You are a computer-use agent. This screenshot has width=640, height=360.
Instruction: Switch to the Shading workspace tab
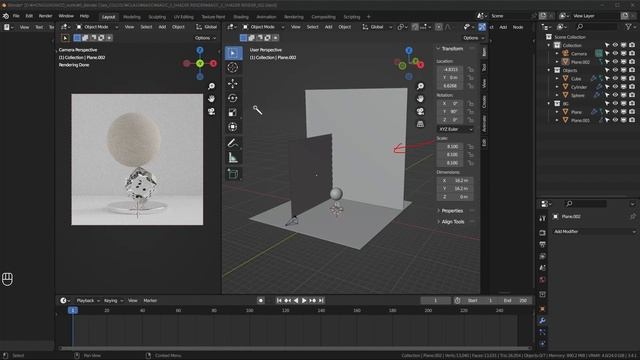(241, 17)
